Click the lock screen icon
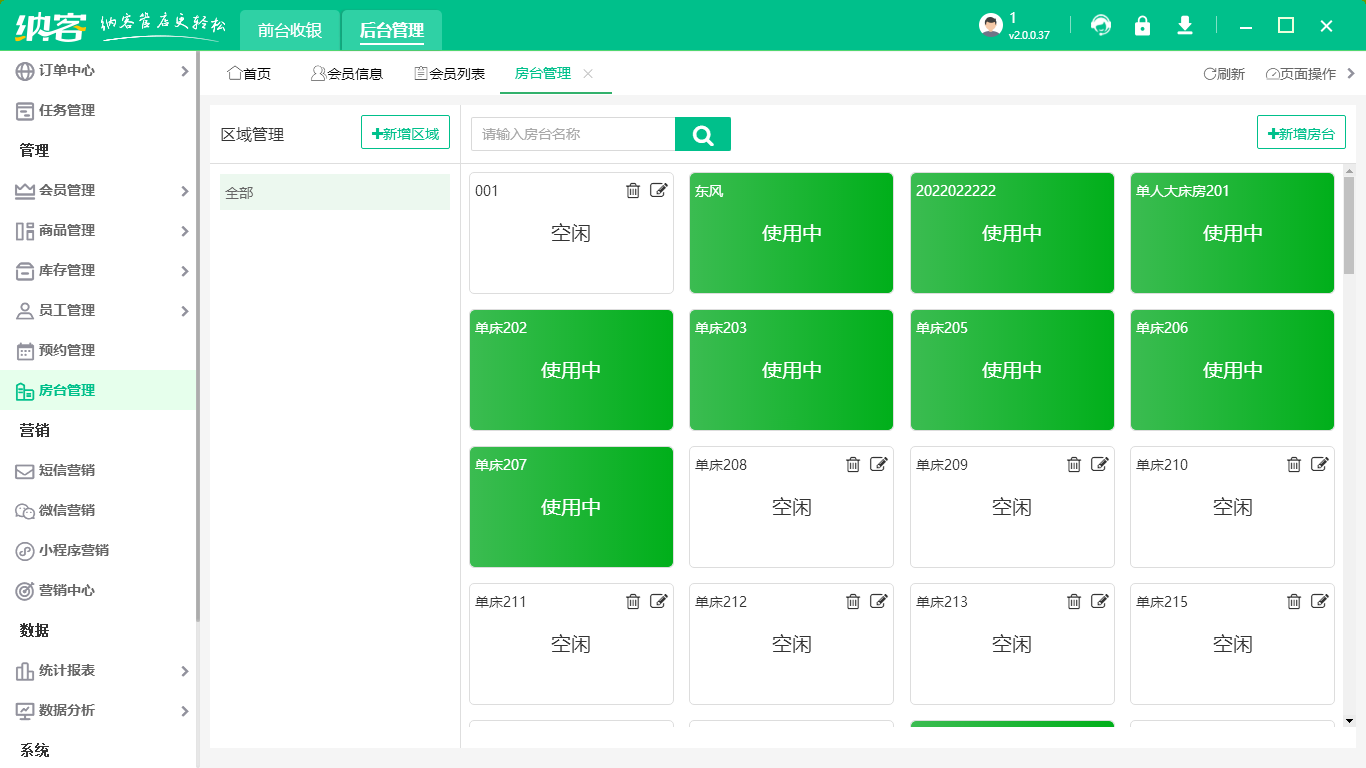This screenshot has height=768, width=1366. (x=1142, y=26)
